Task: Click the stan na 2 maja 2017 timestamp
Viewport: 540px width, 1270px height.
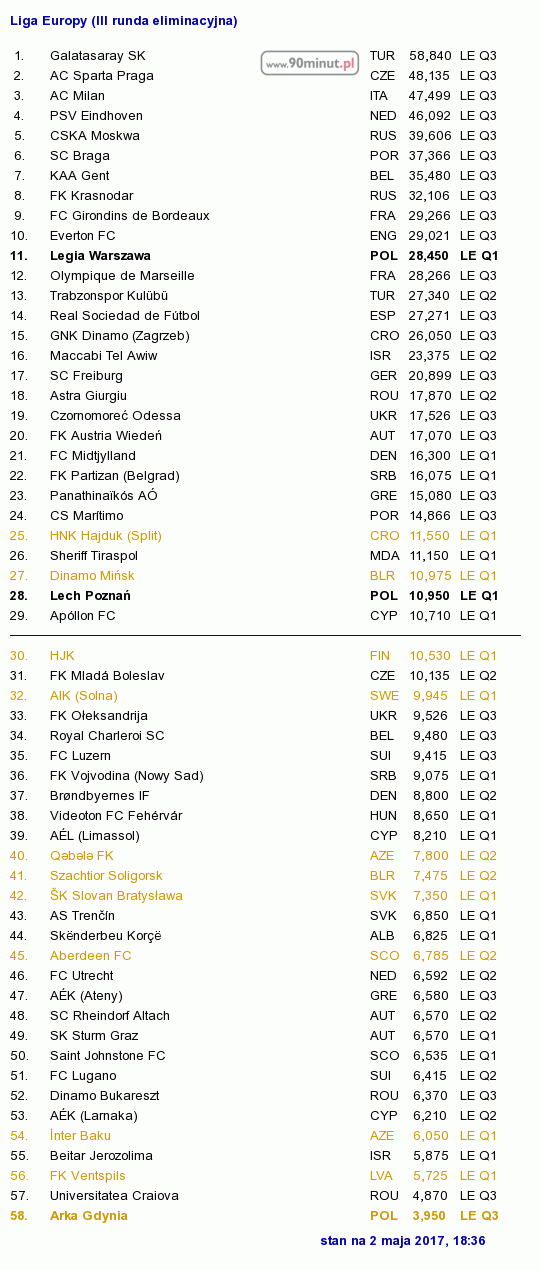Action: [403, 1241]
